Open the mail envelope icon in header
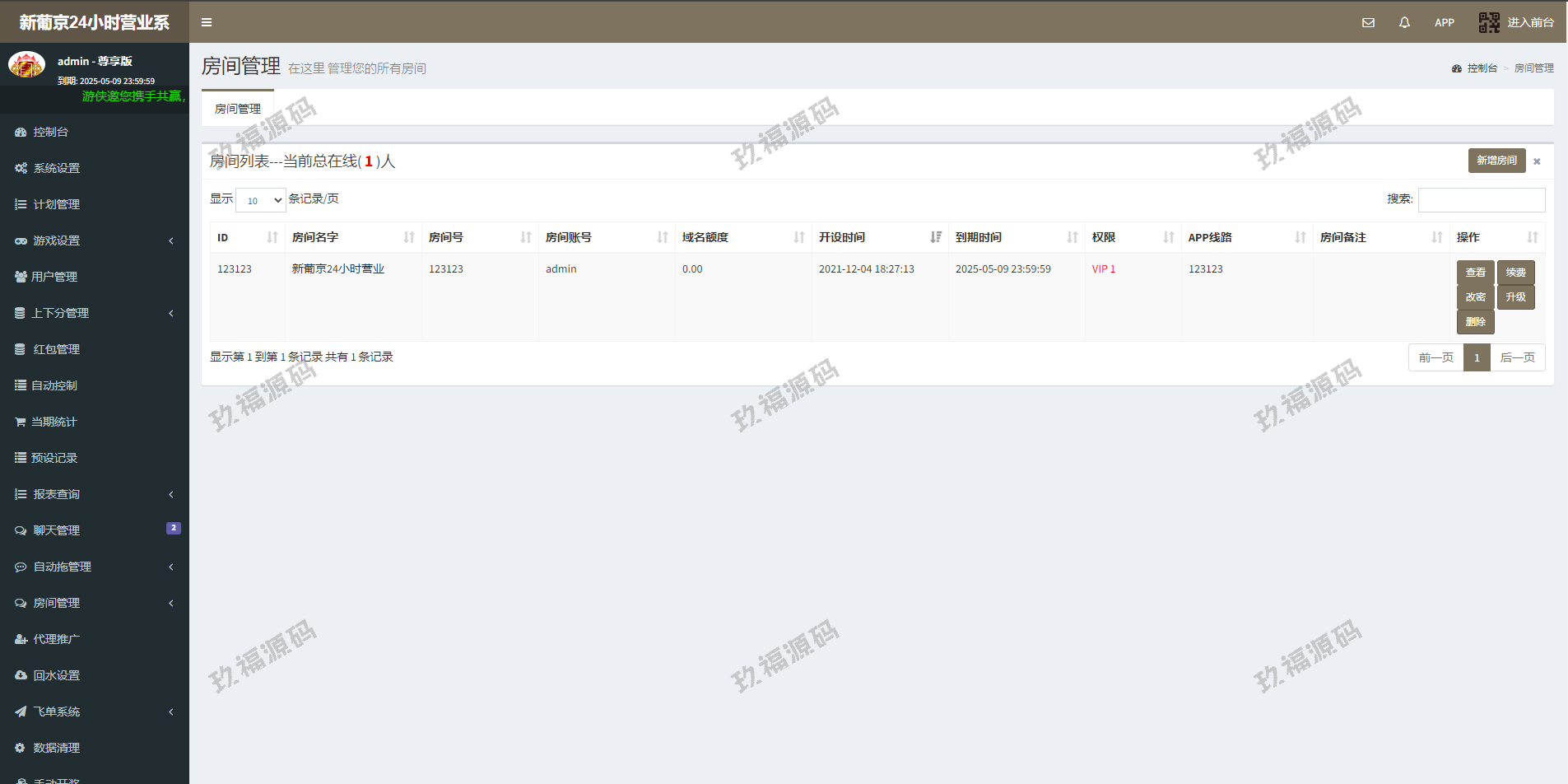 pos(1368,22)
